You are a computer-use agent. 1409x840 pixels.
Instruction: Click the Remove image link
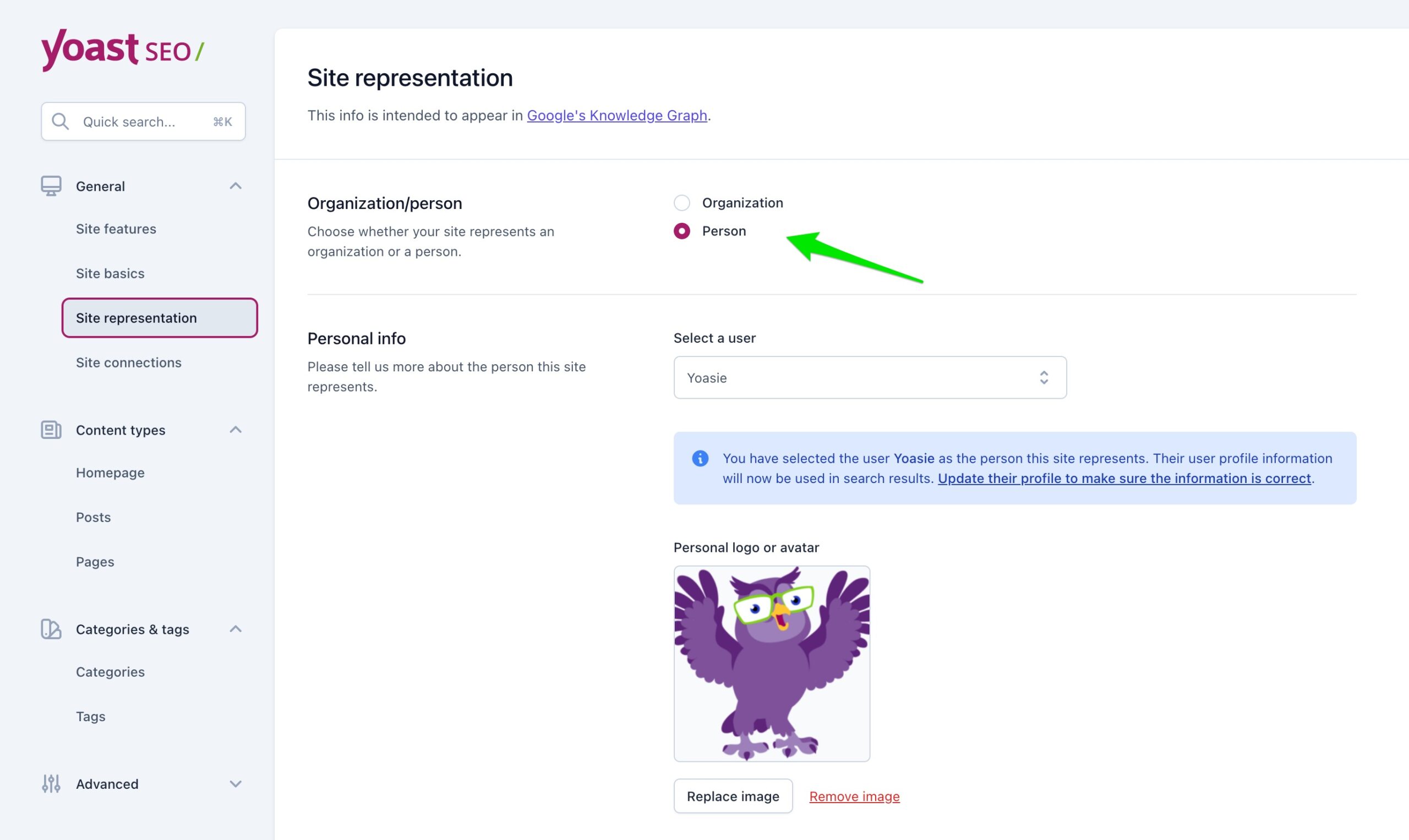click(854, 797)
